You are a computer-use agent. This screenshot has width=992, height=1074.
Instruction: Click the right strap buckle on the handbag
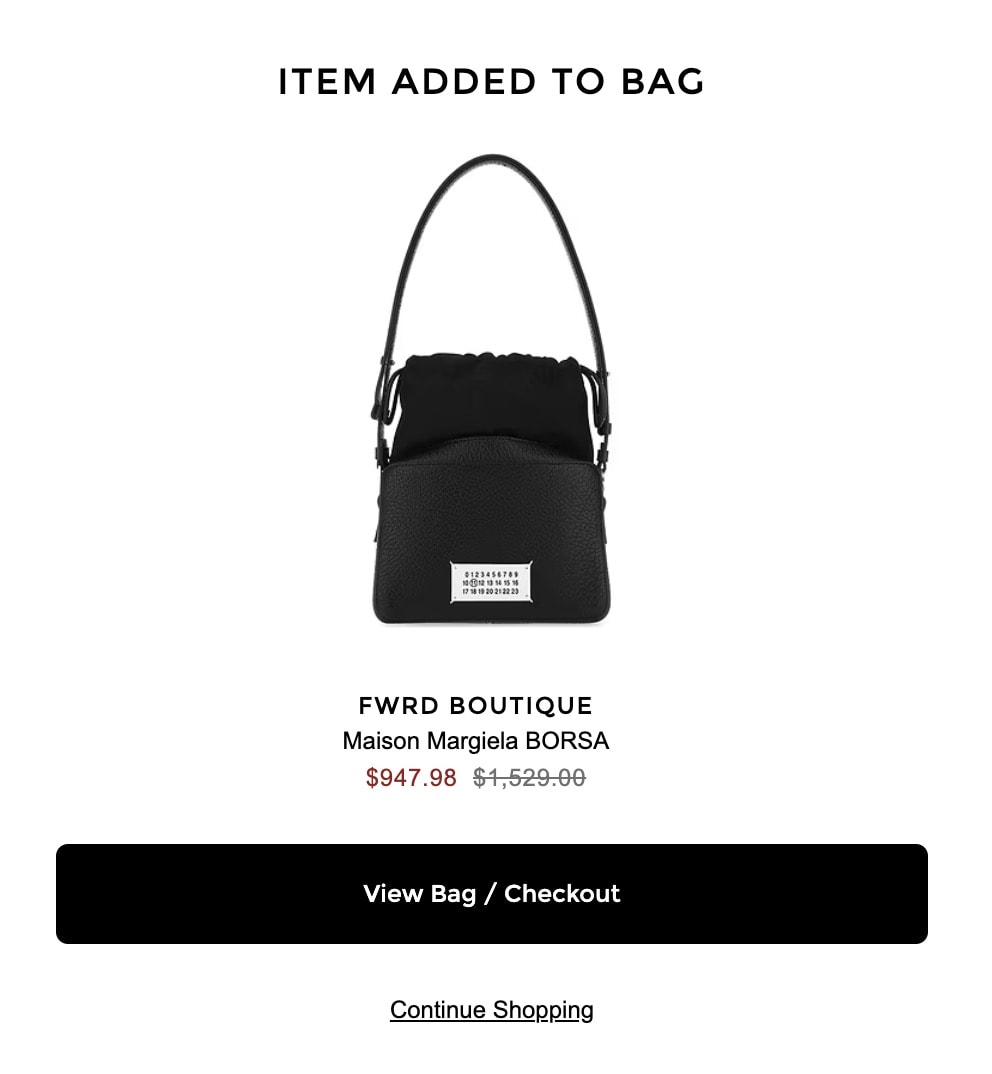602,411
